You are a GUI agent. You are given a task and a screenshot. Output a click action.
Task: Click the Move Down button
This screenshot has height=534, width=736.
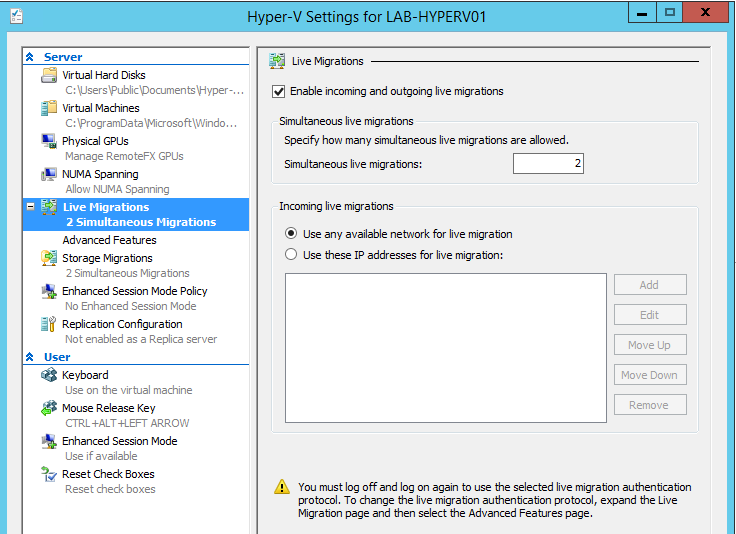point(650,375)
